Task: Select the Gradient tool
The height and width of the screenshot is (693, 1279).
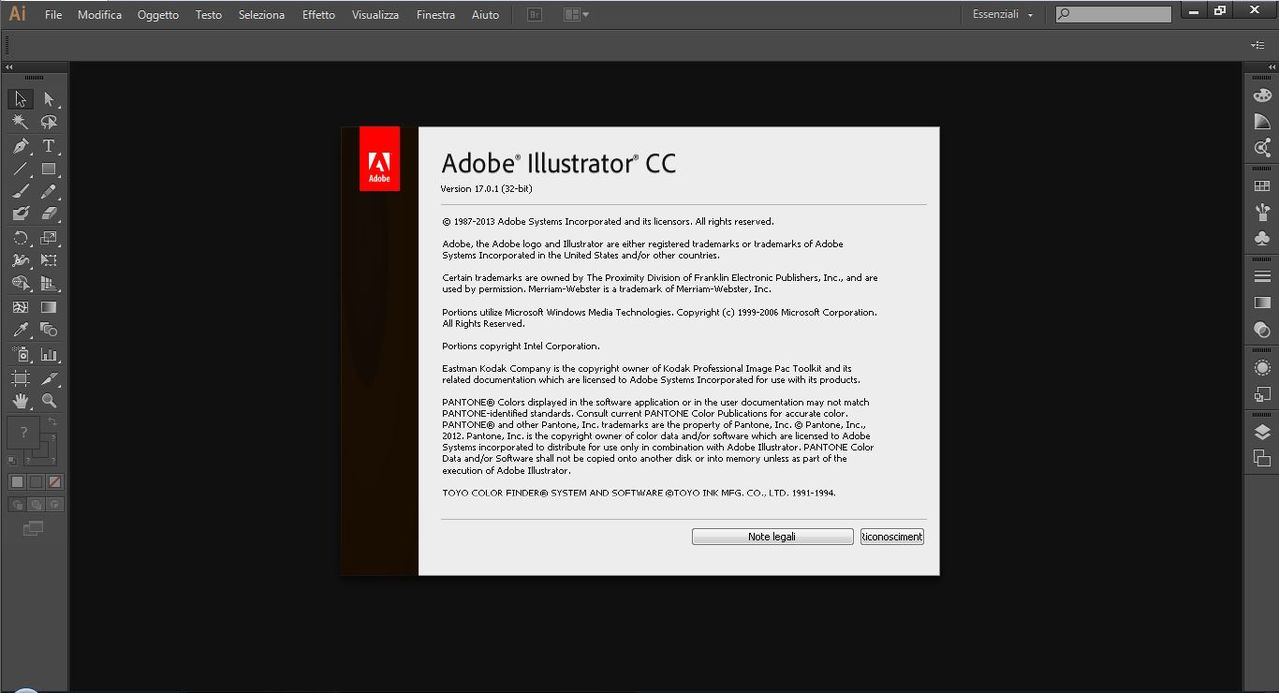Action: point(48,307)
